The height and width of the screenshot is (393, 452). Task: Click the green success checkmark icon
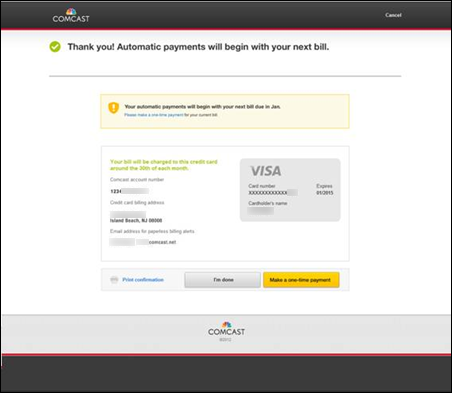tap(55, 47)
